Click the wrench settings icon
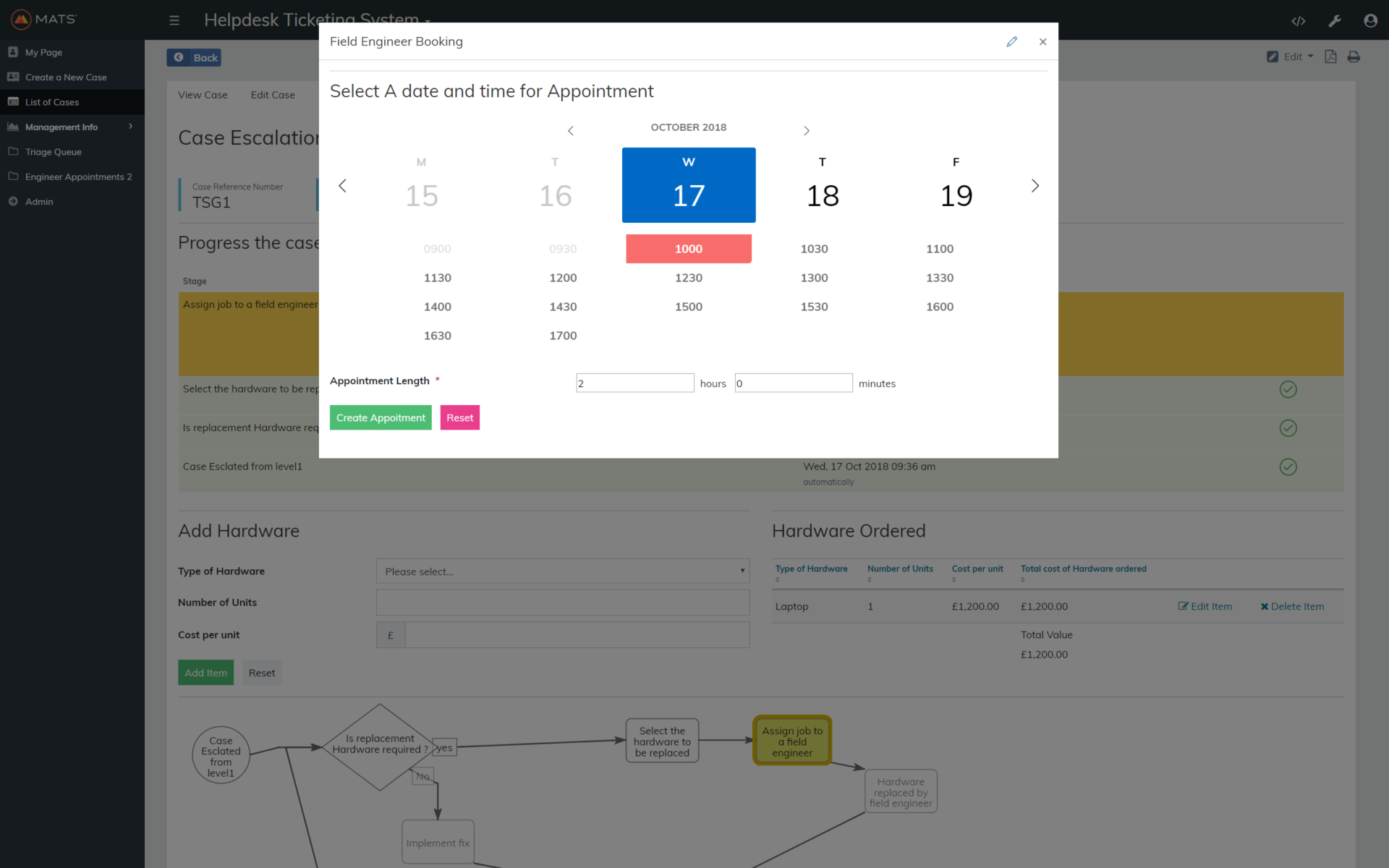The height and width of the screenshot is (868, 1389). (x=1335, y=21)
